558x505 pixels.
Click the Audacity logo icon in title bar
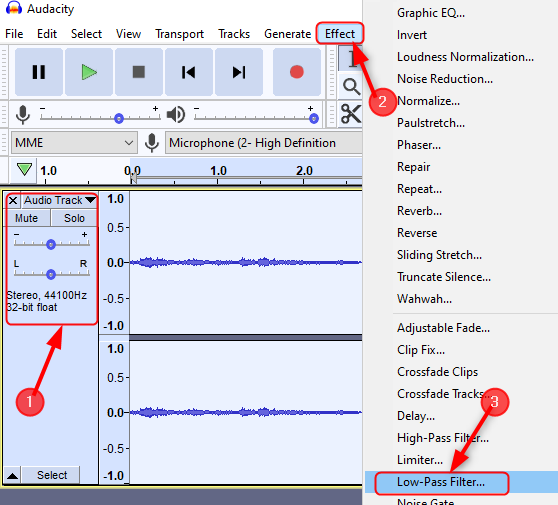point(14,8)
